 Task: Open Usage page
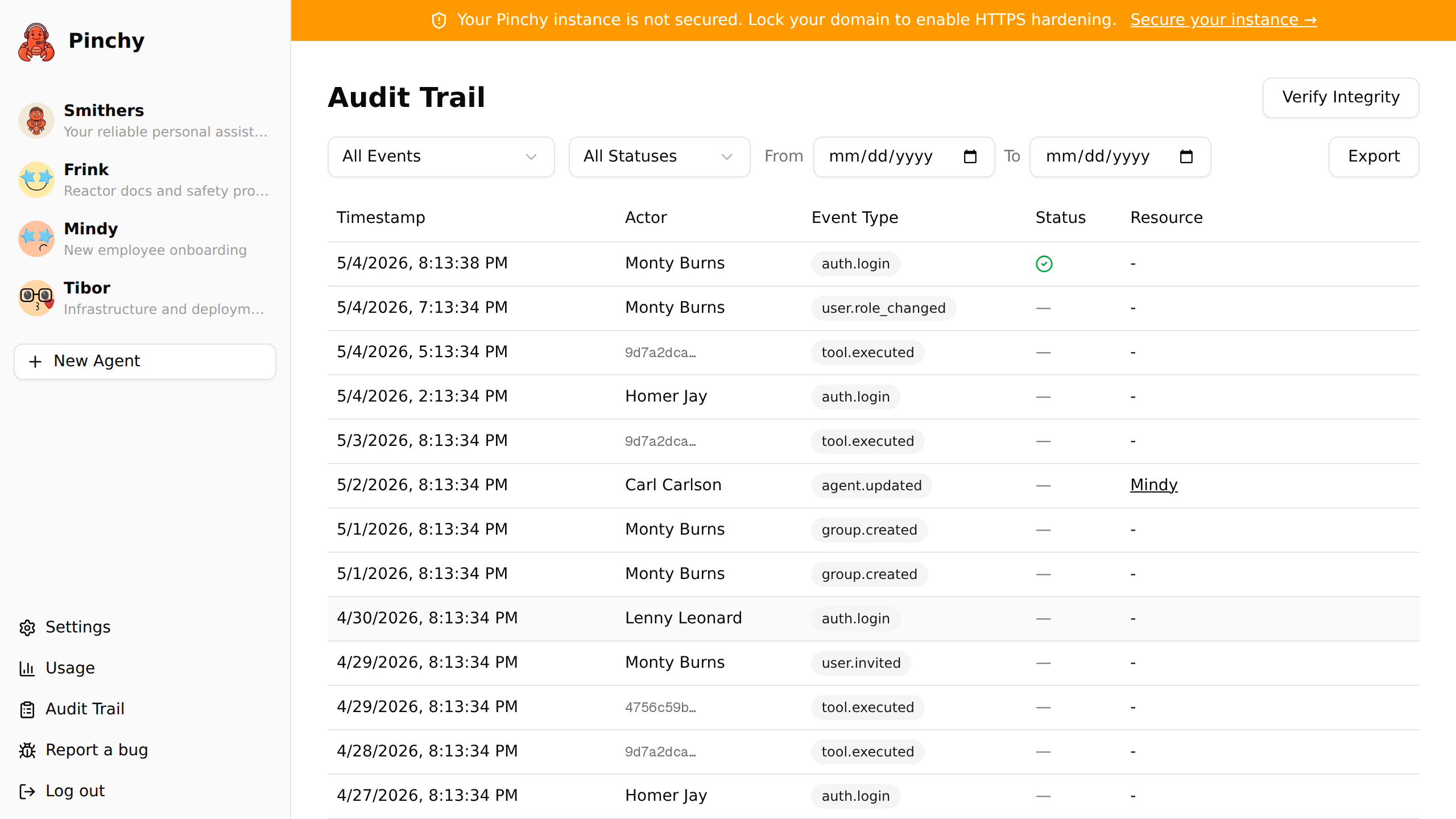(x=70, y=668)
